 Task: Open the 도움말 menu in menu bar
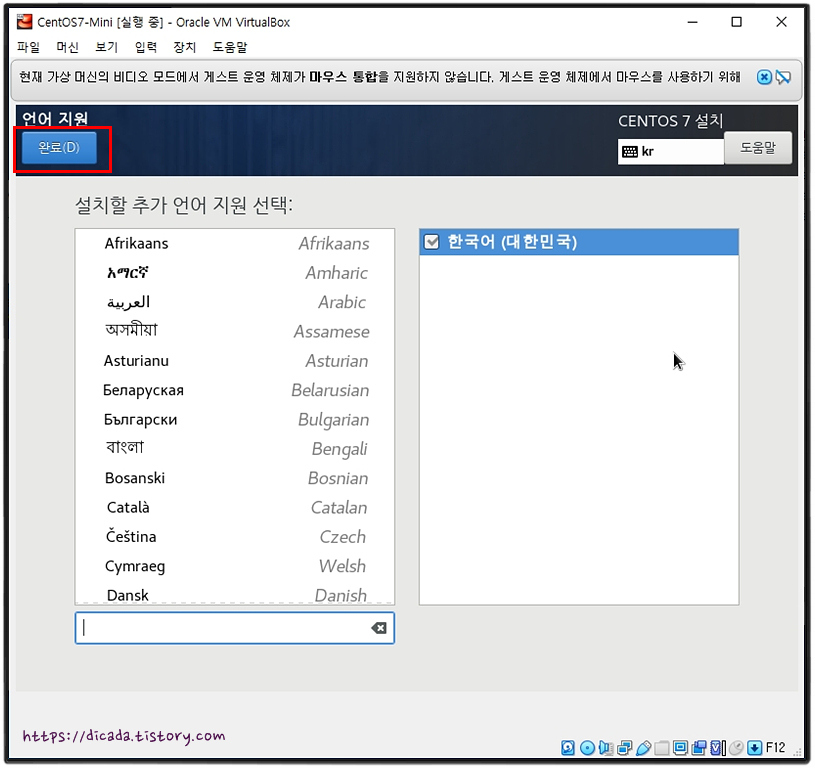(230, 47)
